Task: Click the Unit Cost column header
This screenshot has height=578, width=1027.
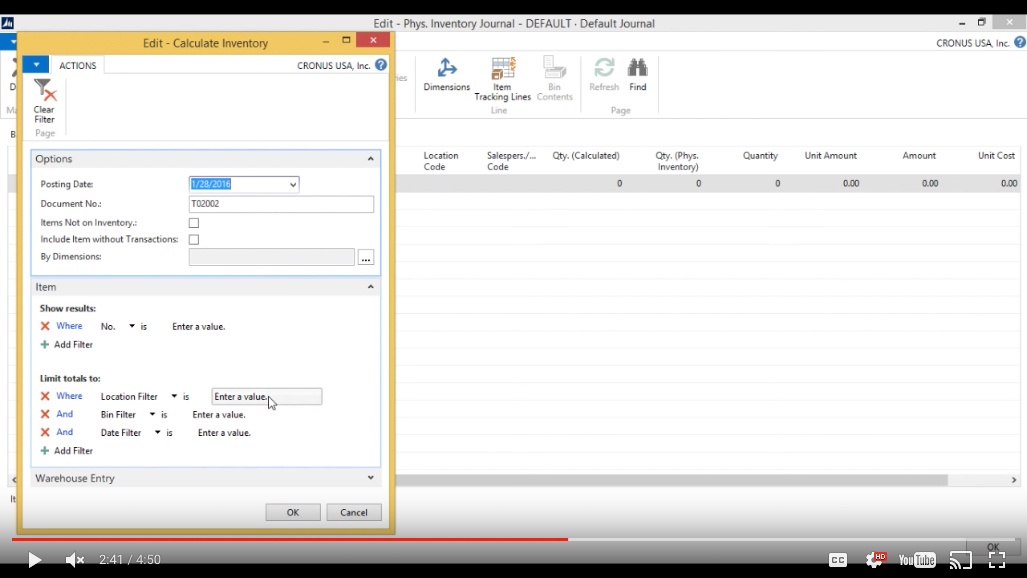Action: click(996, 156)
